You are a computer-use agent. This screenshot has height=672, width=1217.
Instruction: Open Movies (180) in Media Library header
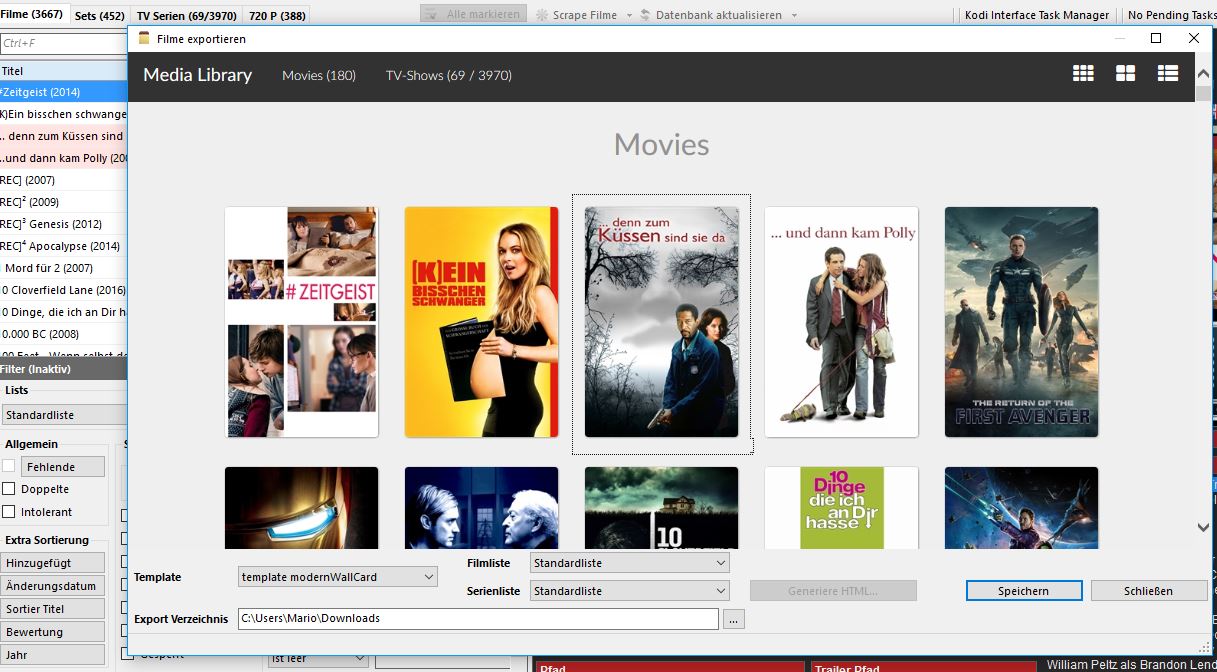point(319,75)
